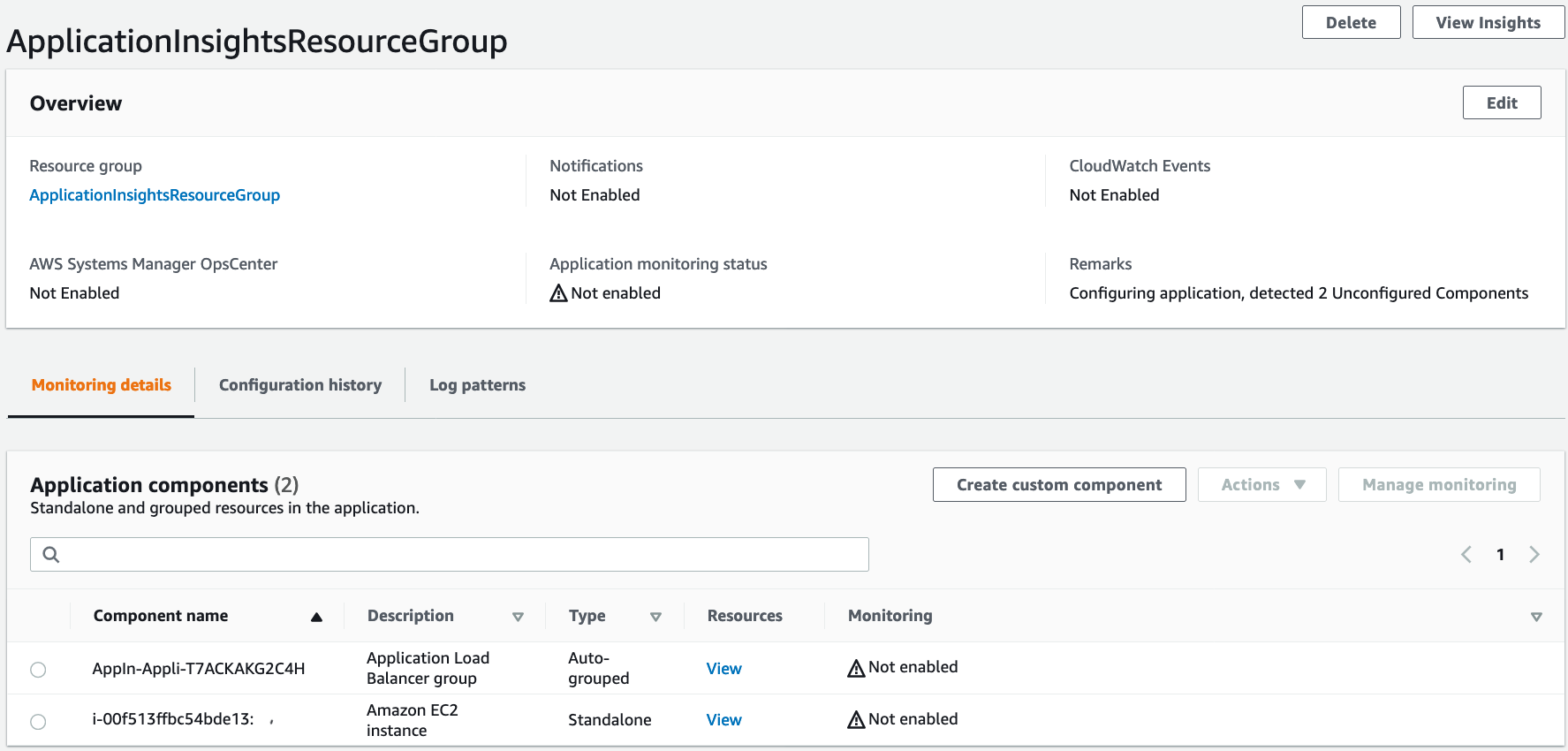
Task: Go to next page with right chevron
Action: pyautogui.click(x=1534, y=554)
